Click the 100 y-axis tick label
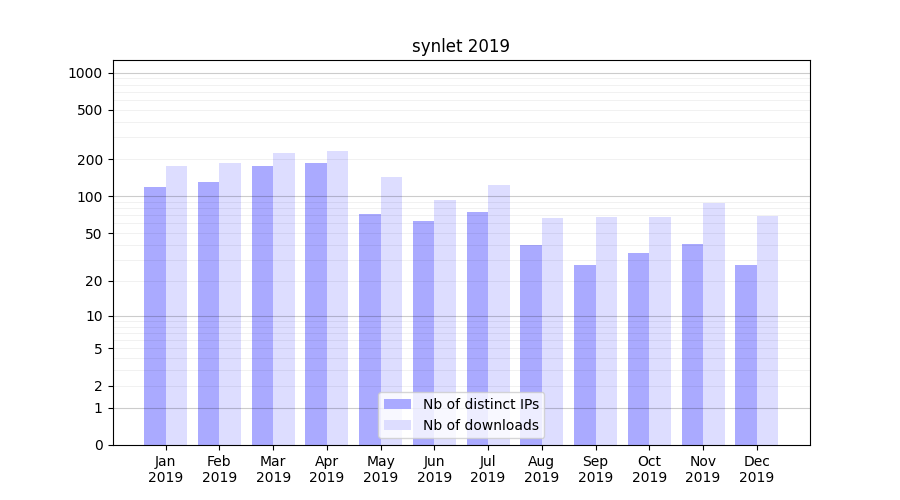900x500 pixels. pyautogui.click(x=89, y=197)
